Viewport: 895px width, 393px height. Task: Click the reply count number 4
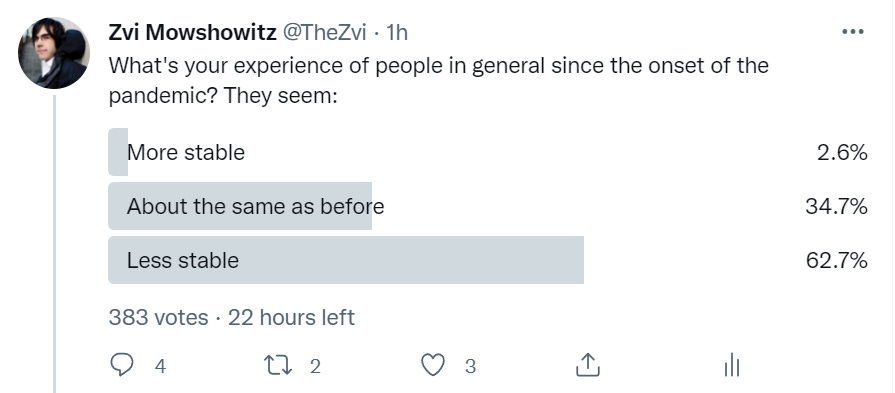coord(160,366)
